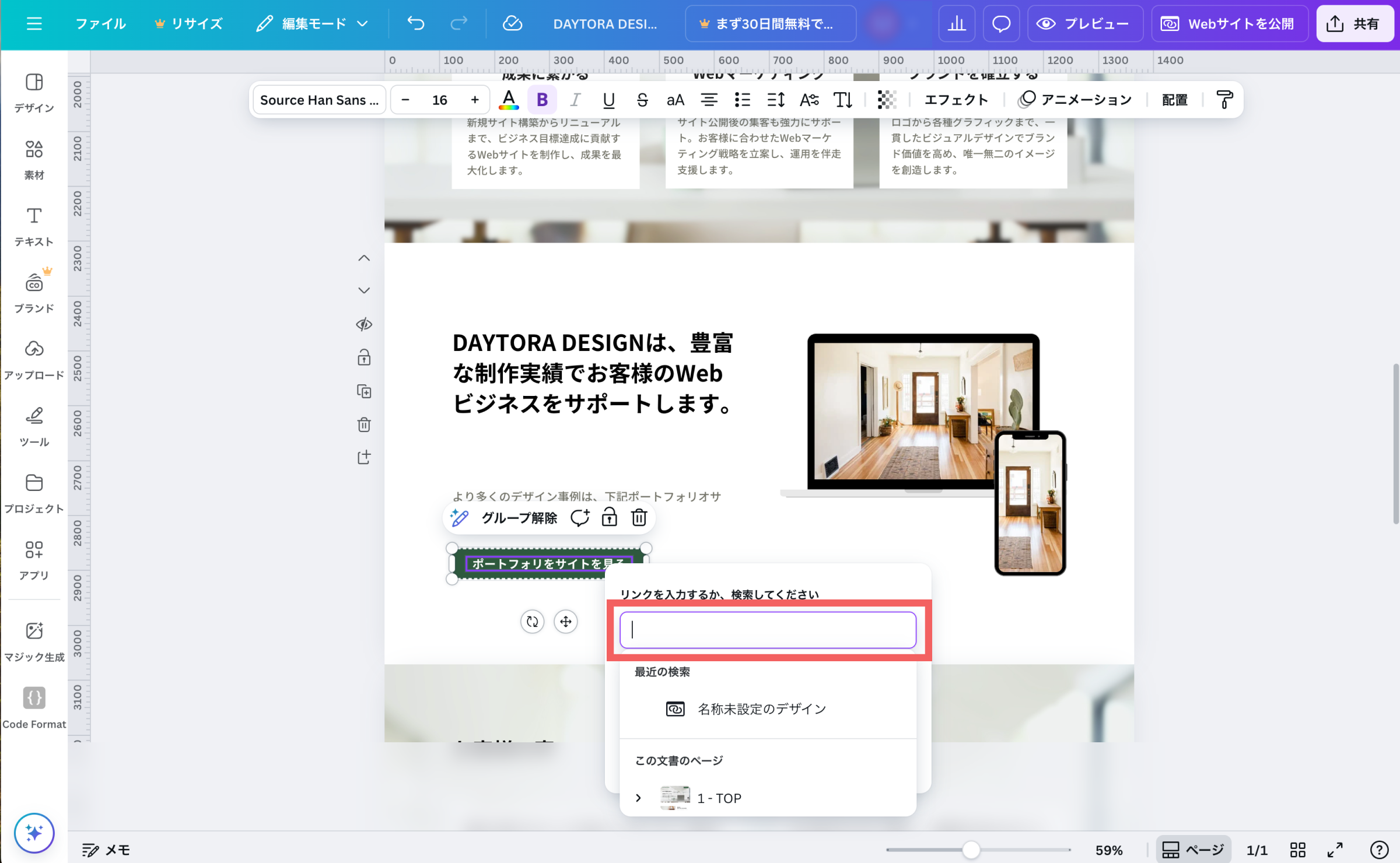The width and height of the screenshot is (1400, 863).
Task: Open the テキスト sidebar panel
Action: (34, 227)
